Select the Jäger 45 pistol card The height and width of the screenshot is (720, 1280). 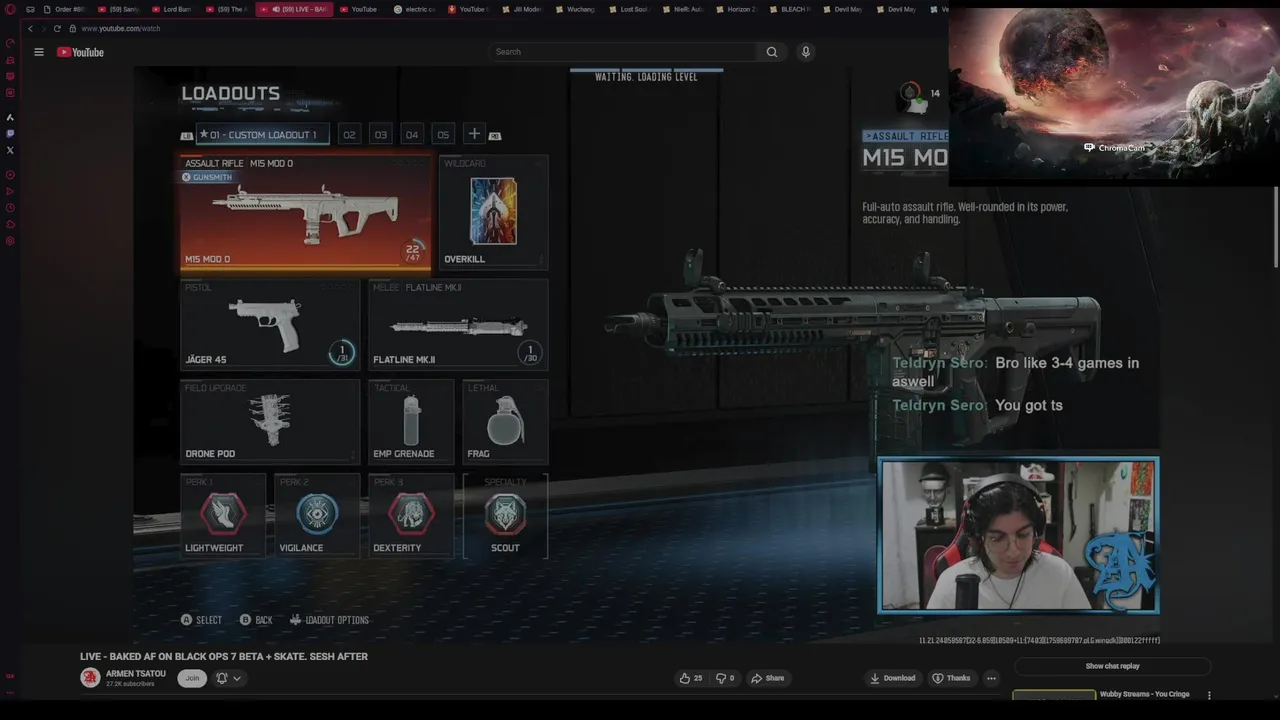point(270,325)
